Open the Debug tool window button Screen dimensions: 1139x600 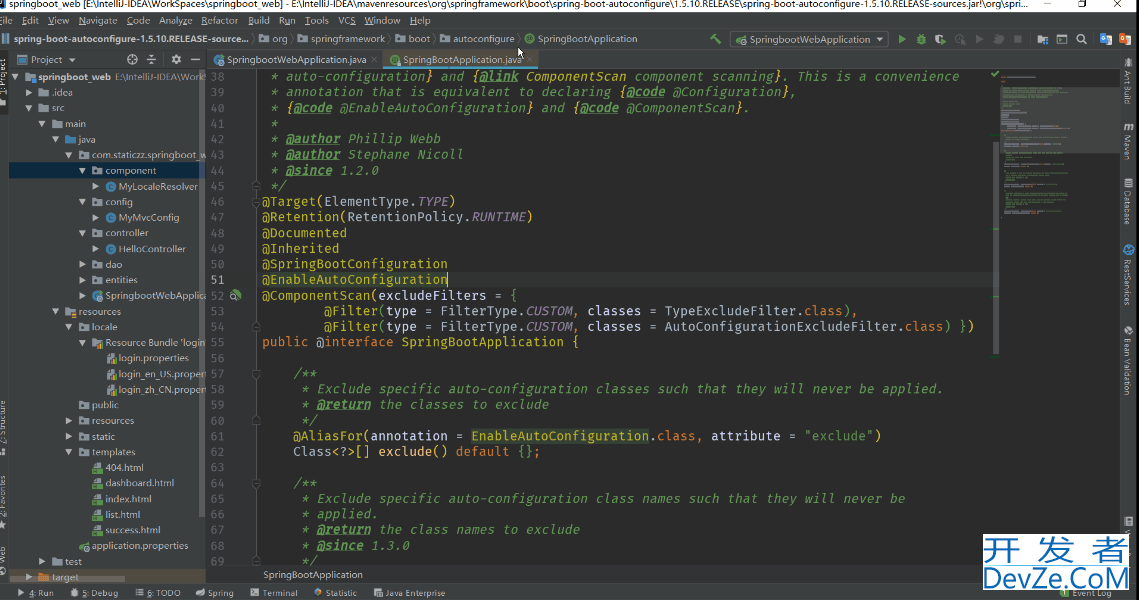coord(94,593)
